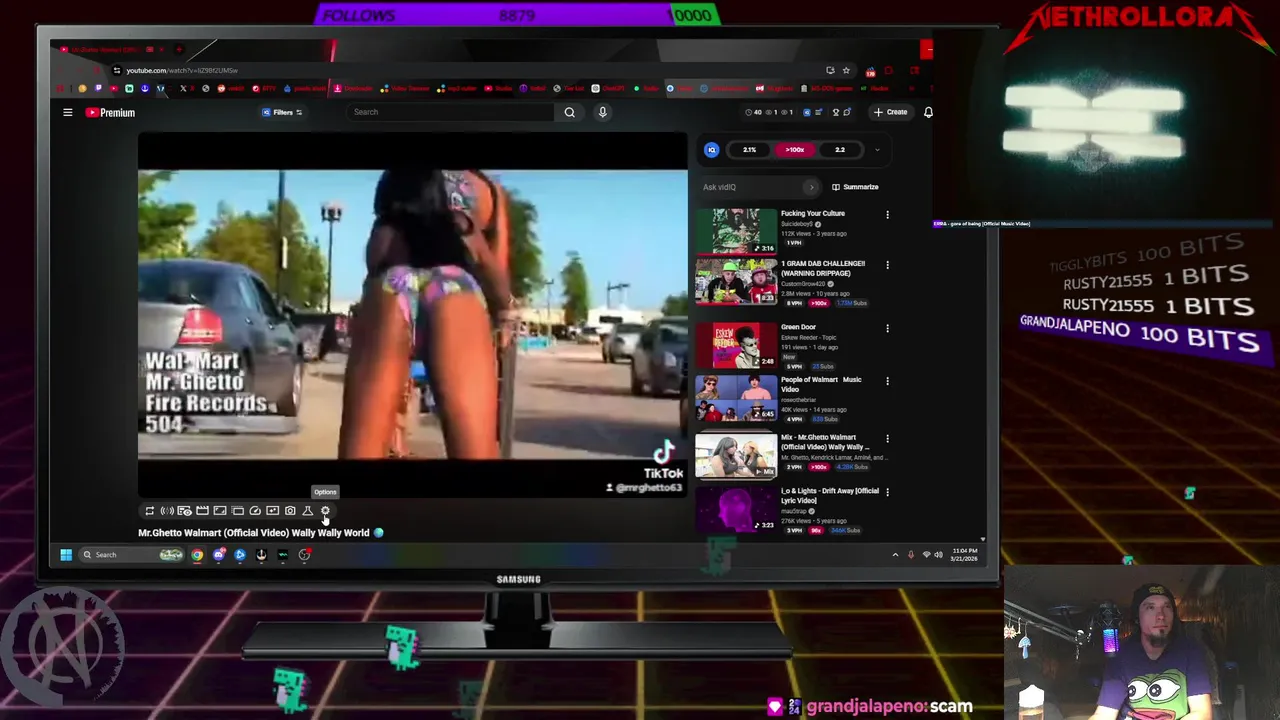Open Chrome from the taskbar

(x=197, y=555)
